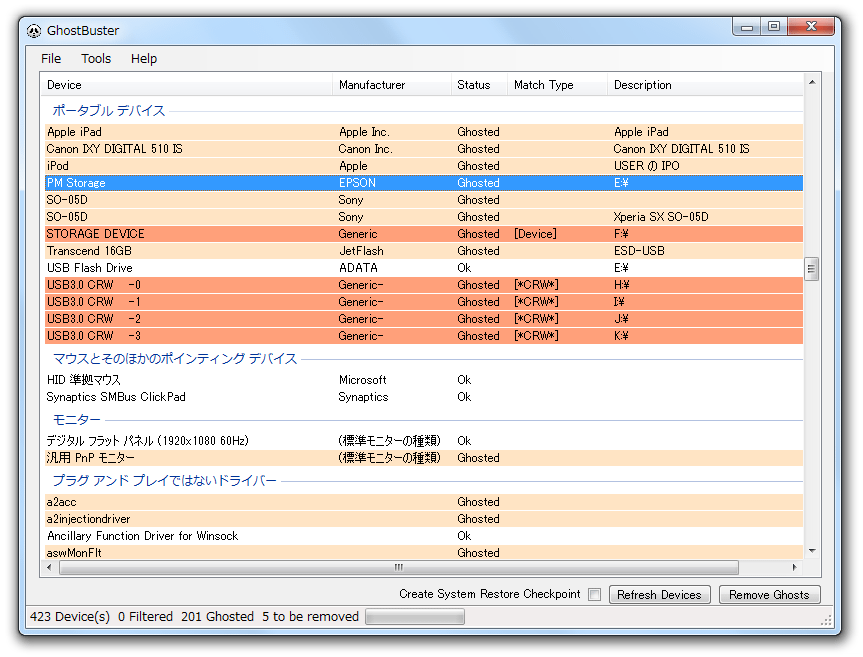Click the GhostBuster app icon in title bar
Viewport: 863px width, 657px height.
34,31
